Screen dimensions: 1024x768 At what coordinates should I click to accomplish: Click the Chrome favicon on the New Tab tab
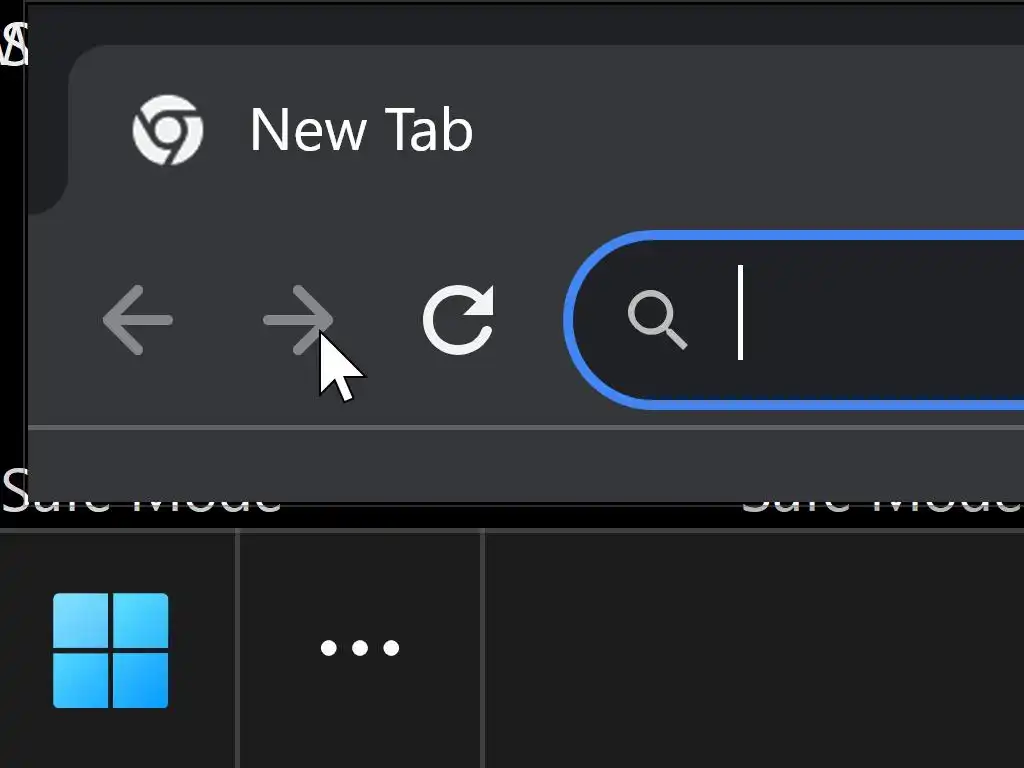coord(168,130)
